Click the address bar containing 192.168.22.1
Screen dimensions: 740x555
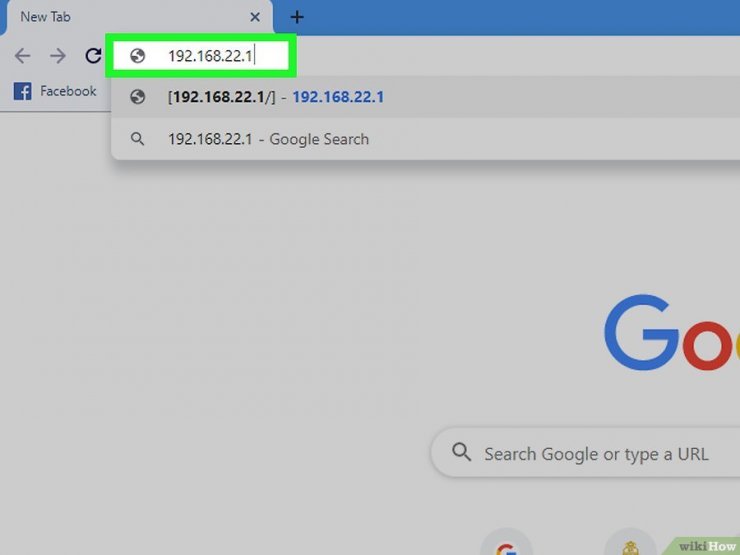click(x=201, y=56)
